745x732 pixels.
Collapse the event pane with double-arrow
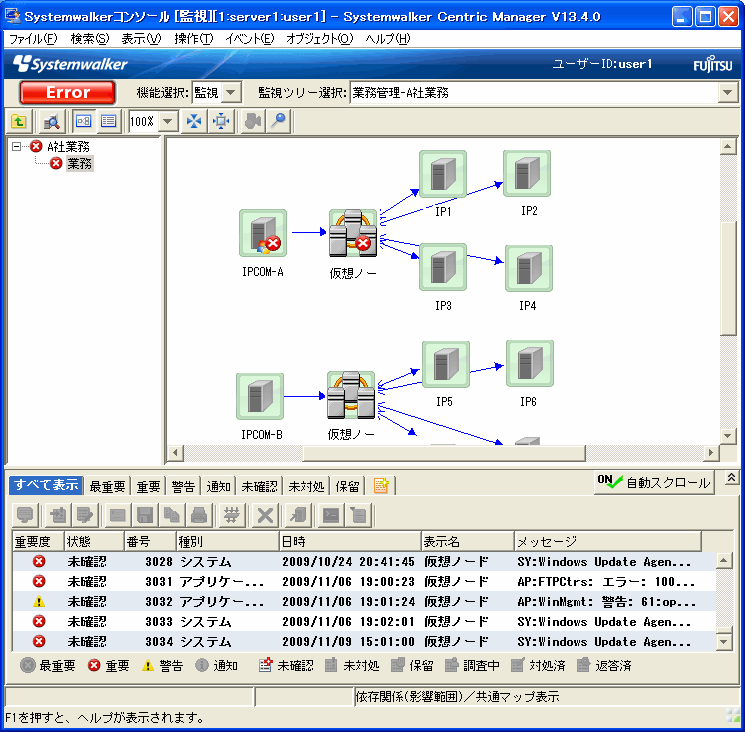coord(731,478)
